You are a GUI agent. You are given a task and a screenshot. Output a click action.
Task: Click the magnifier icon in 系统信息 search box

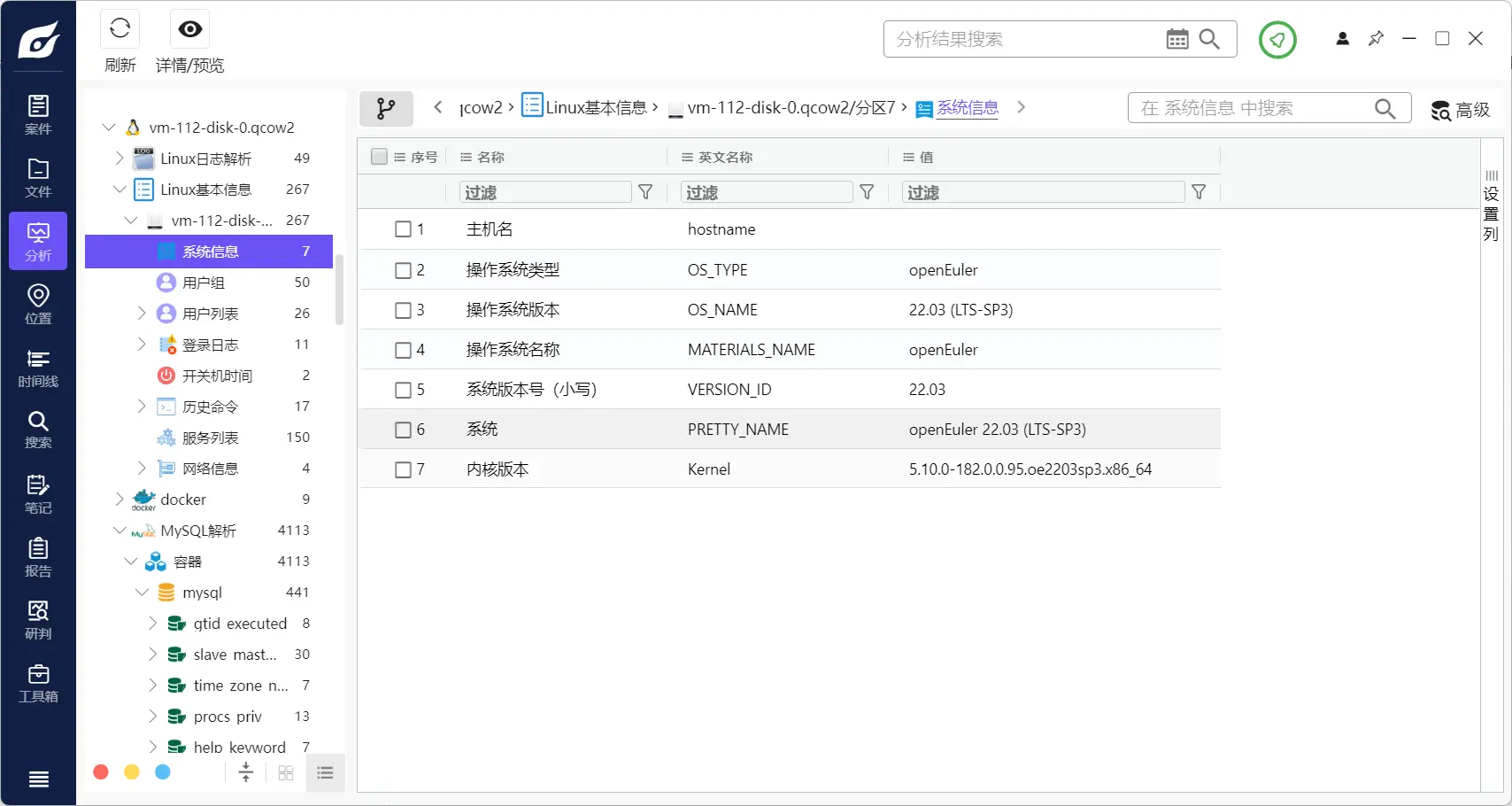(x=1385, y=108)
